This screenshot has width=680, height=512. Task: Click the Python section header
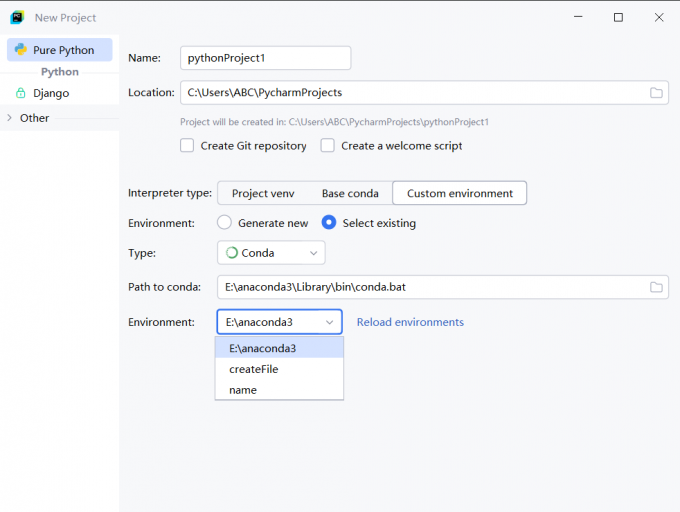click(60, 72)
